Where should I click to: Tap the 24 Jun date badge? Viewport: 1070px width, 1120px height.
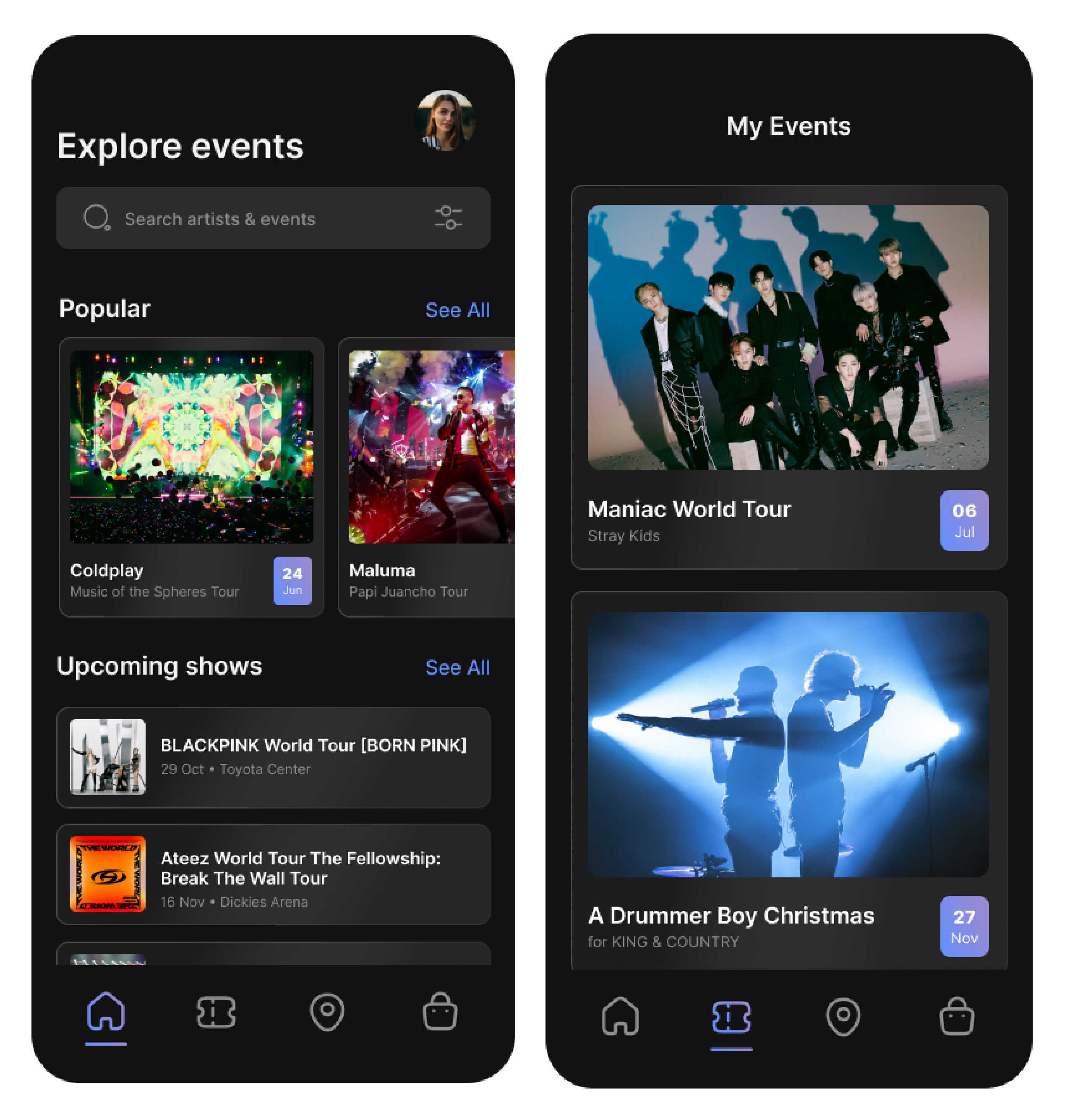(292, 580)
